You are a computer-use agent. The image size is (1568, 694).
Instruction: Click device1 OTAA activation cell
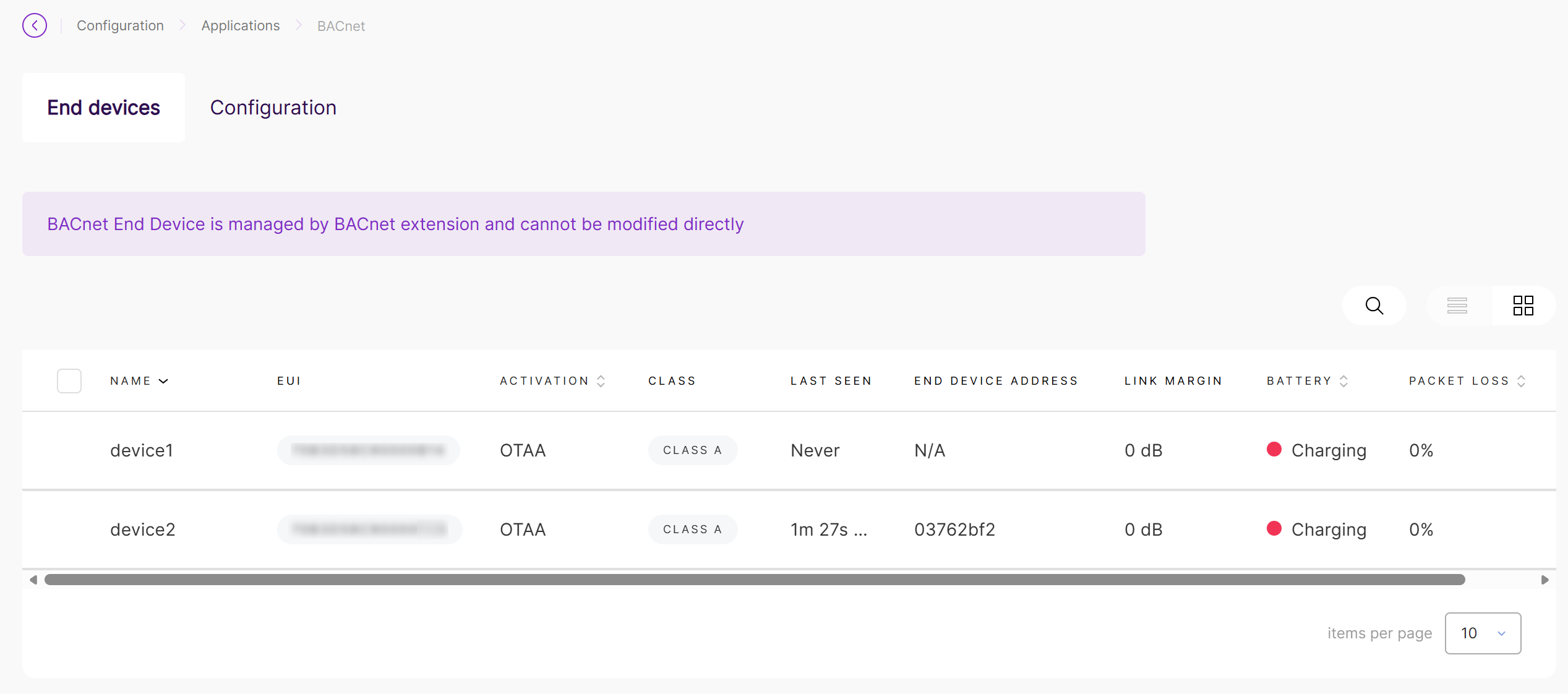point(523,450)
